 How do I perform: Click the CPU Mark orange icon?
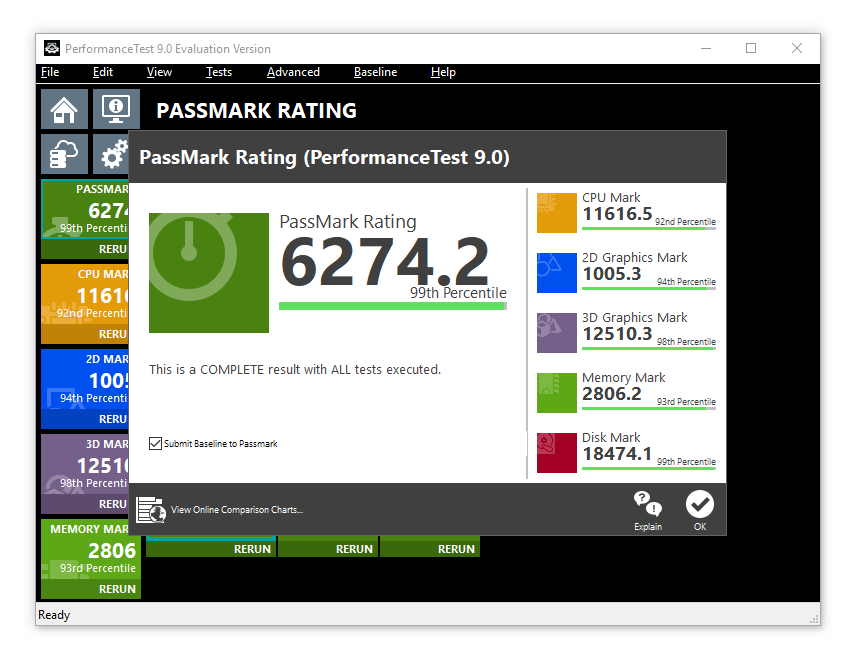click(557, 213)
